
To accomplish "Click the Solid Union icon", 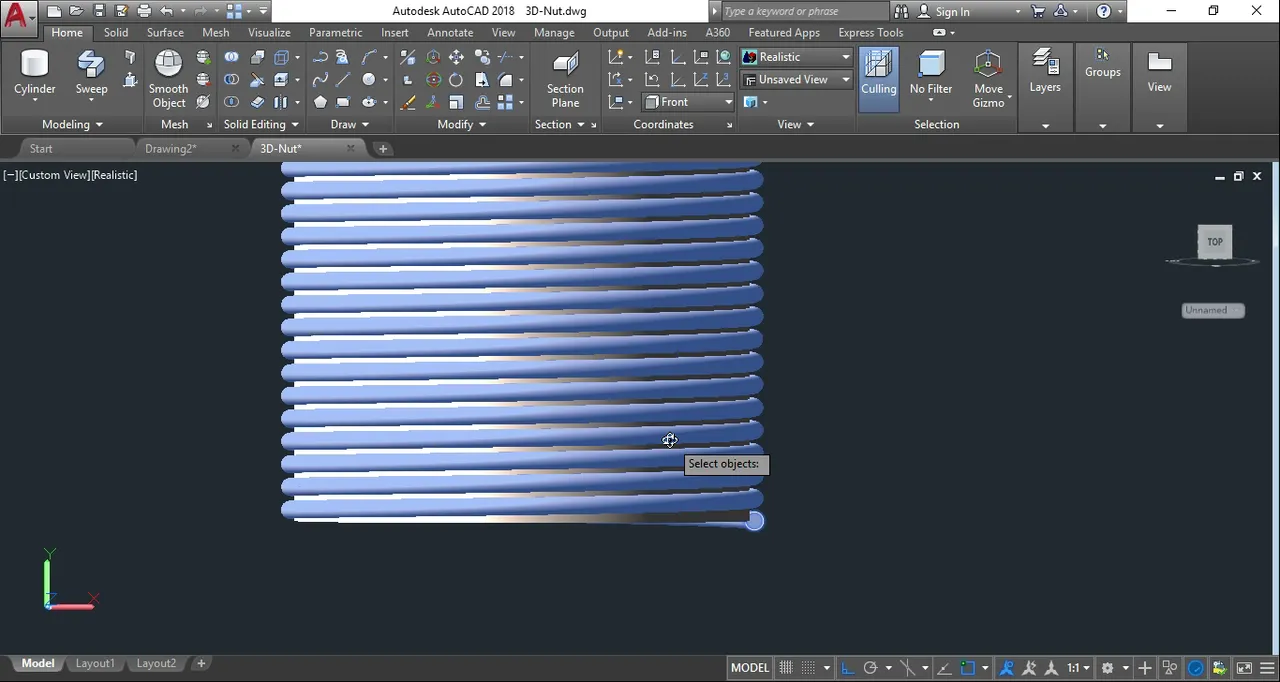I will click(x=231, y=57).
